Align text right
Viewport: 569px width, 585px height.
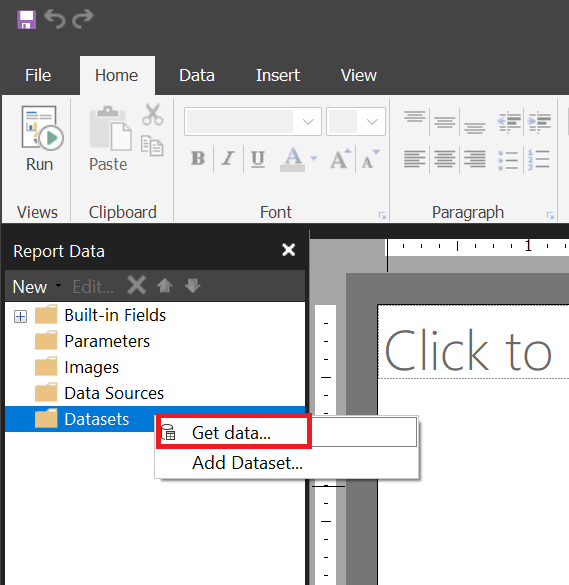coord(475,159)
